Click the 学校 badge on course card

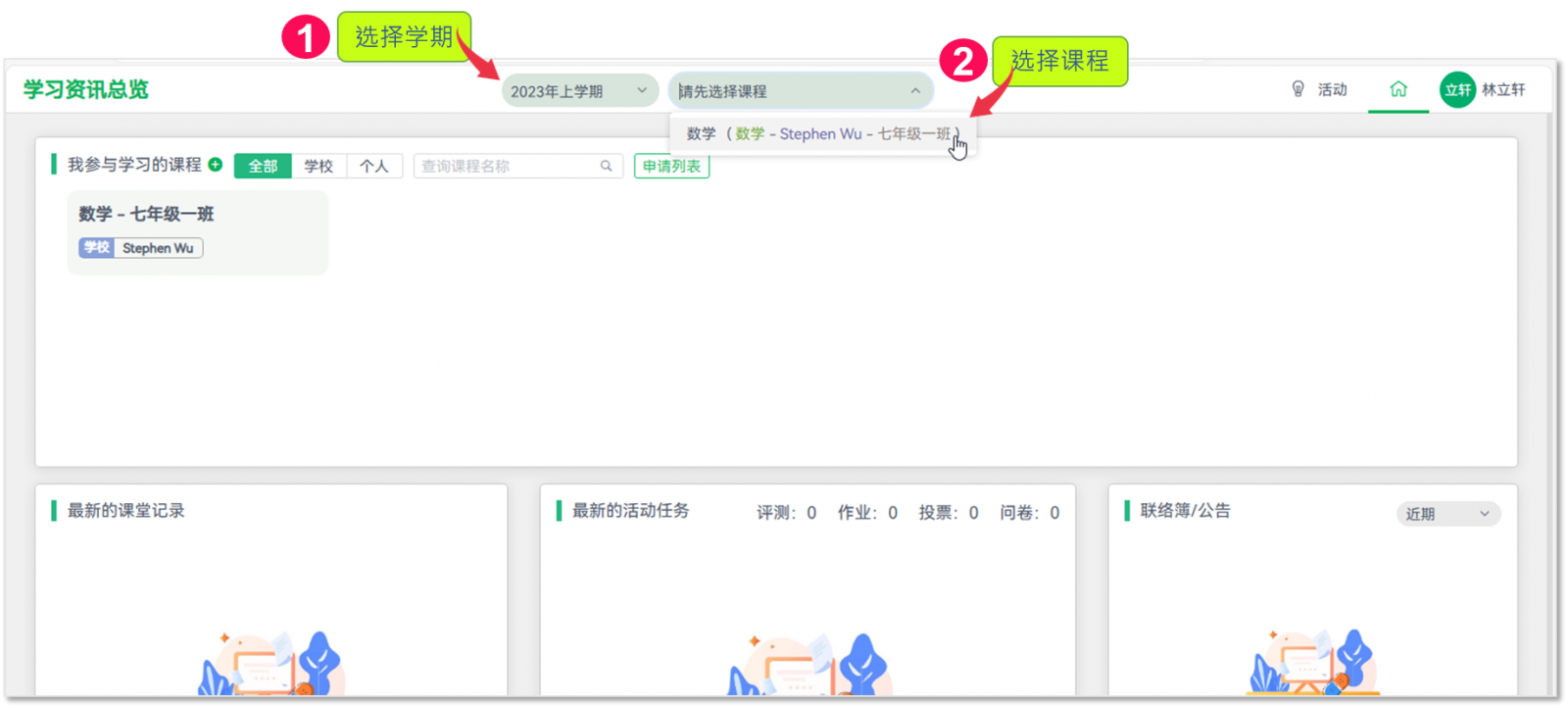point(97,248)
